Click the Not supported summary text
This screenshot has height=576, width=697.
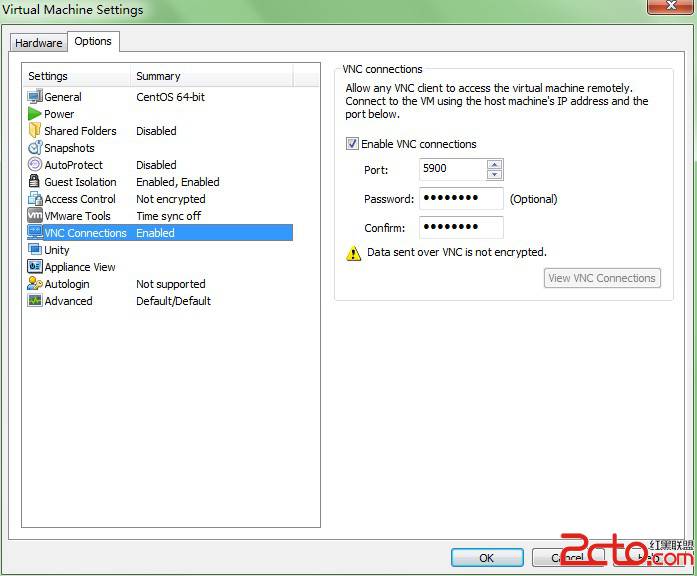[x=171, y=284]
